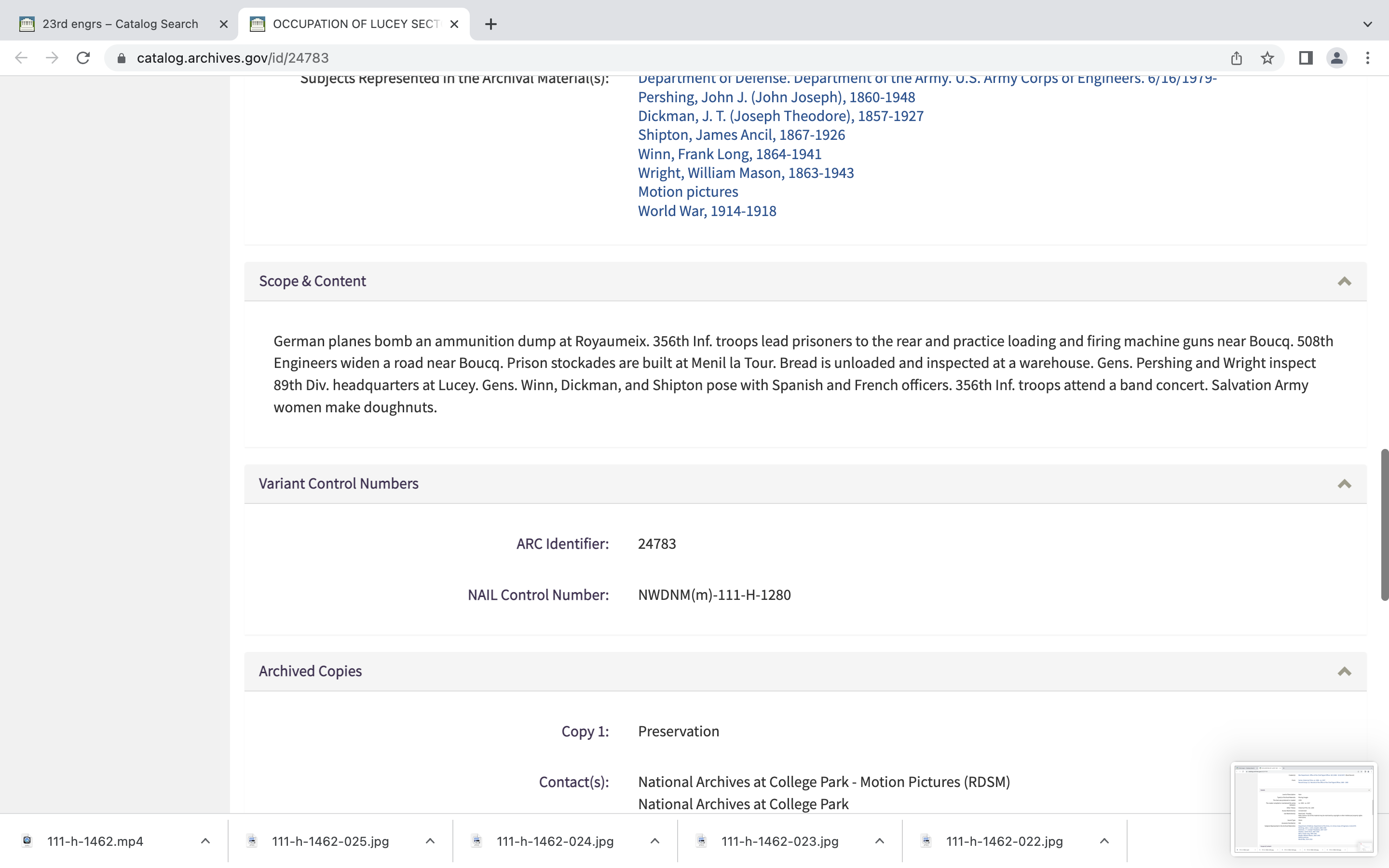Open tab search chevron at top right

pyautogui.click(x=1367, y=24)
